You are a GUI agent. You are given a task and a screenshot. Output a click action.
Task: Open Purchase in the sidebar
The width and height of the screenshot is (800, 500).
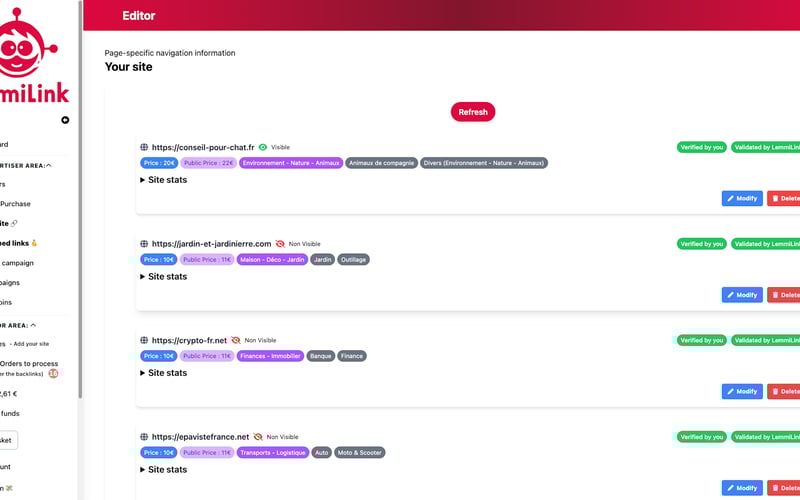pyautogui.click(x=15, y=204)
